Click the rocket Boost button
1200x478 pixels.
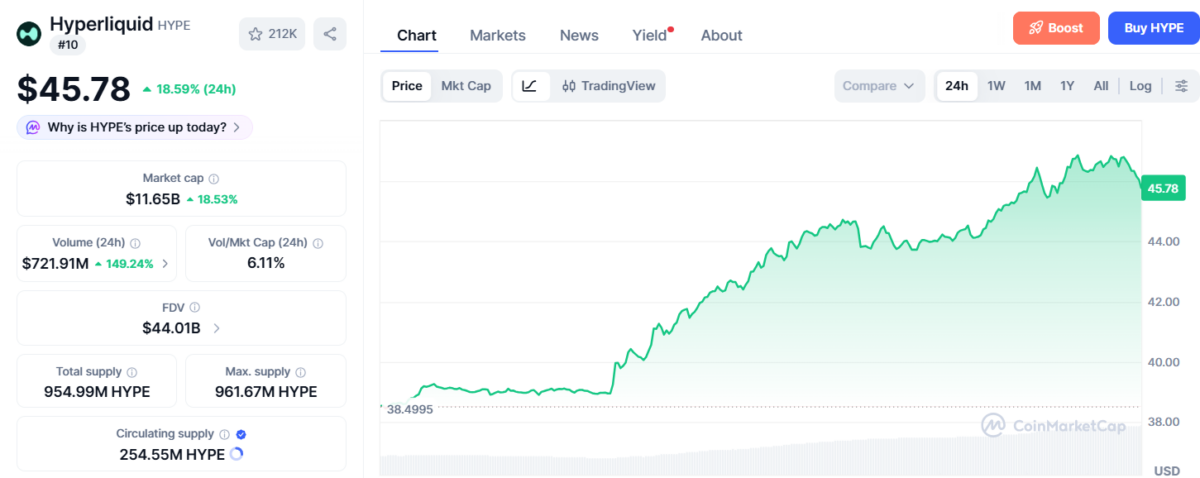1056,28
